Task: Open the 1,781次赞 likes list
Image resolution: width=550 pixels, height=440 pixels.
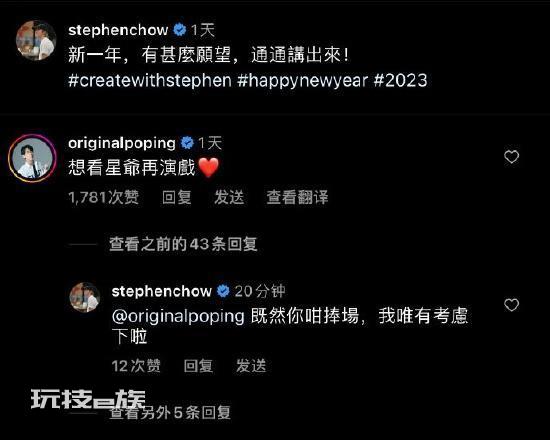Action: (104, 197)
